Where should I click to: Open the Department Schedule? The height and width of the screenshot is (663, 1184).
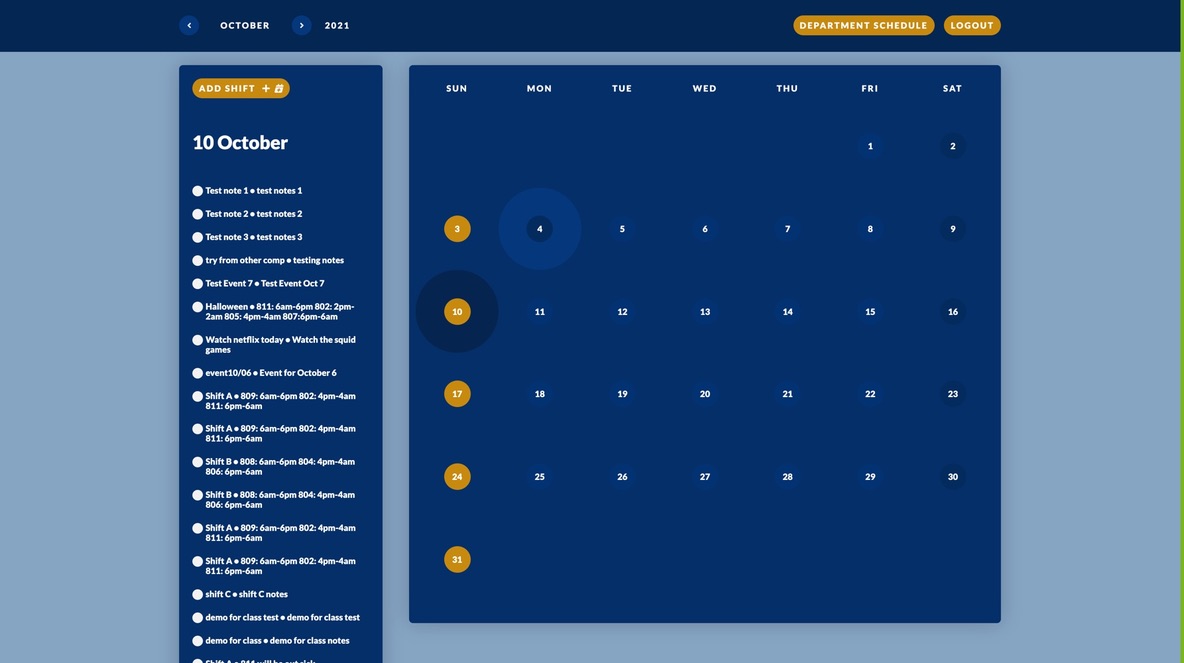863,26
